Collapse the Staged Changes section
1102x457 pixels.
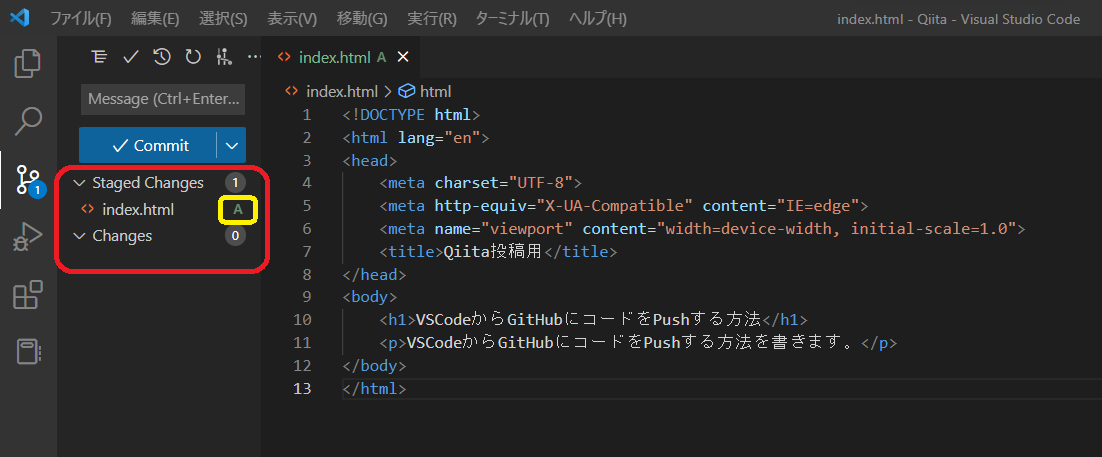(79, 183)
